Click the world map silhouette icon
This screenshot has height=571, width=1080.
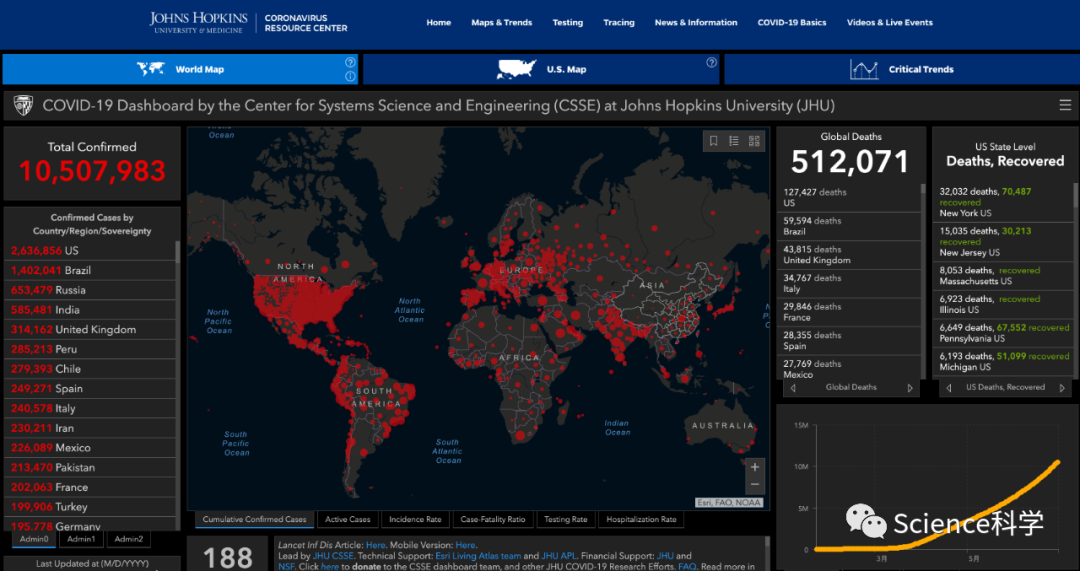pyautogui.click(x=151, y=69)
